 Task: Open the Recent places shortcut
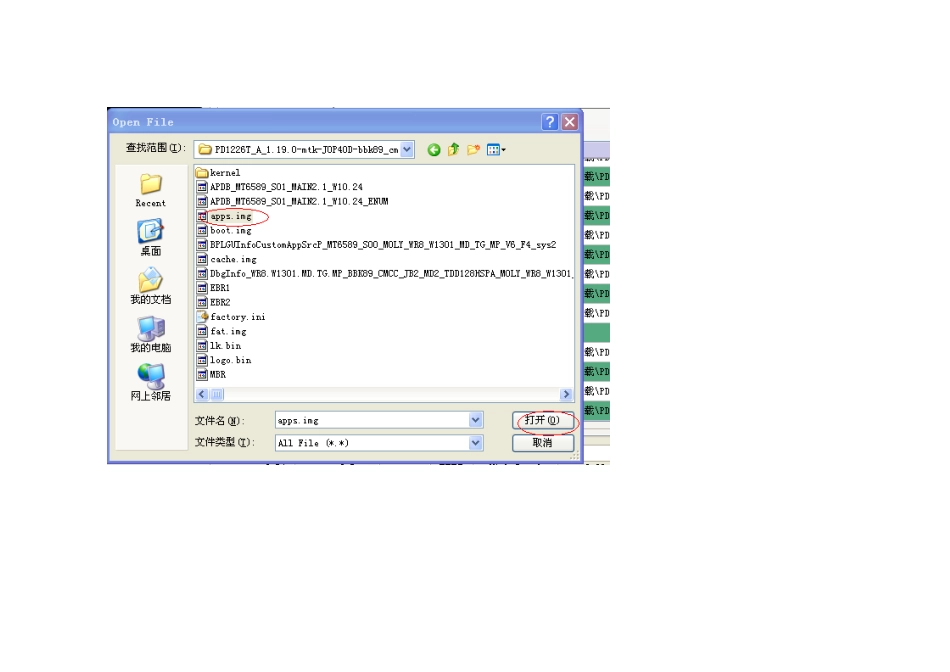tap(150, 191)
